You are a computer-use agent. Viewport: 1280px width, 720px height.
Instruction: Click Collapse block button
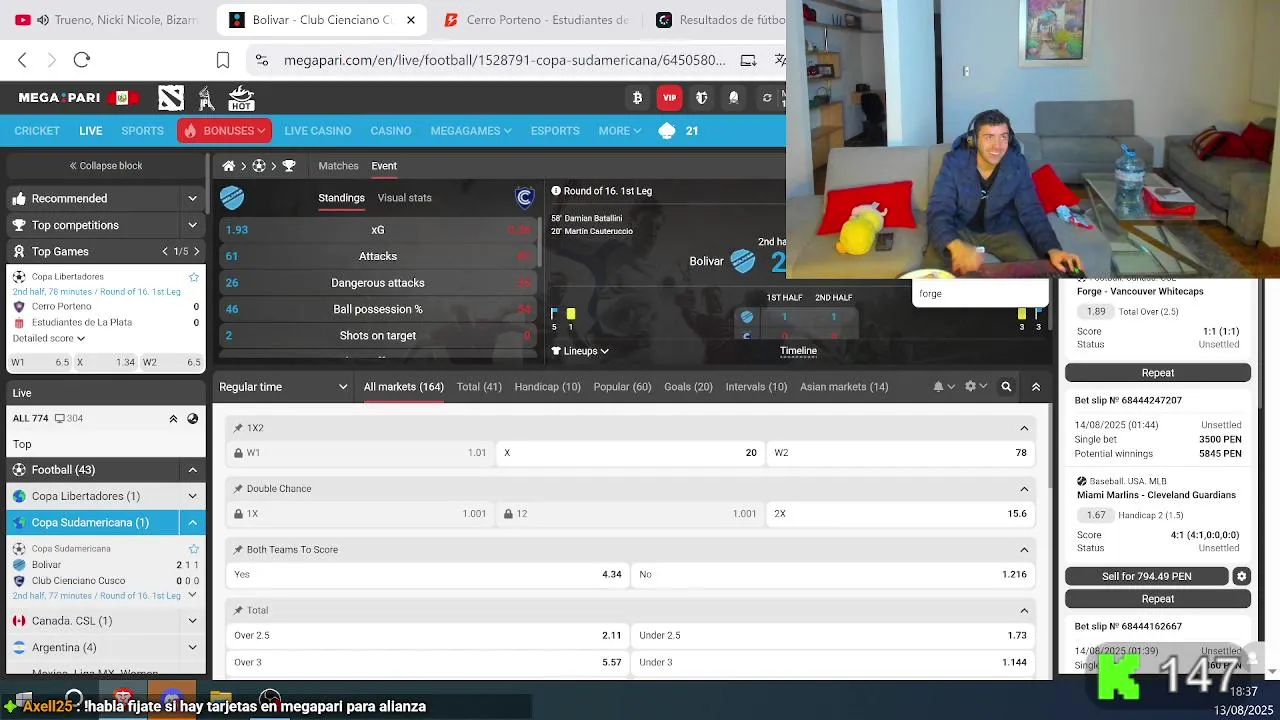105,166
